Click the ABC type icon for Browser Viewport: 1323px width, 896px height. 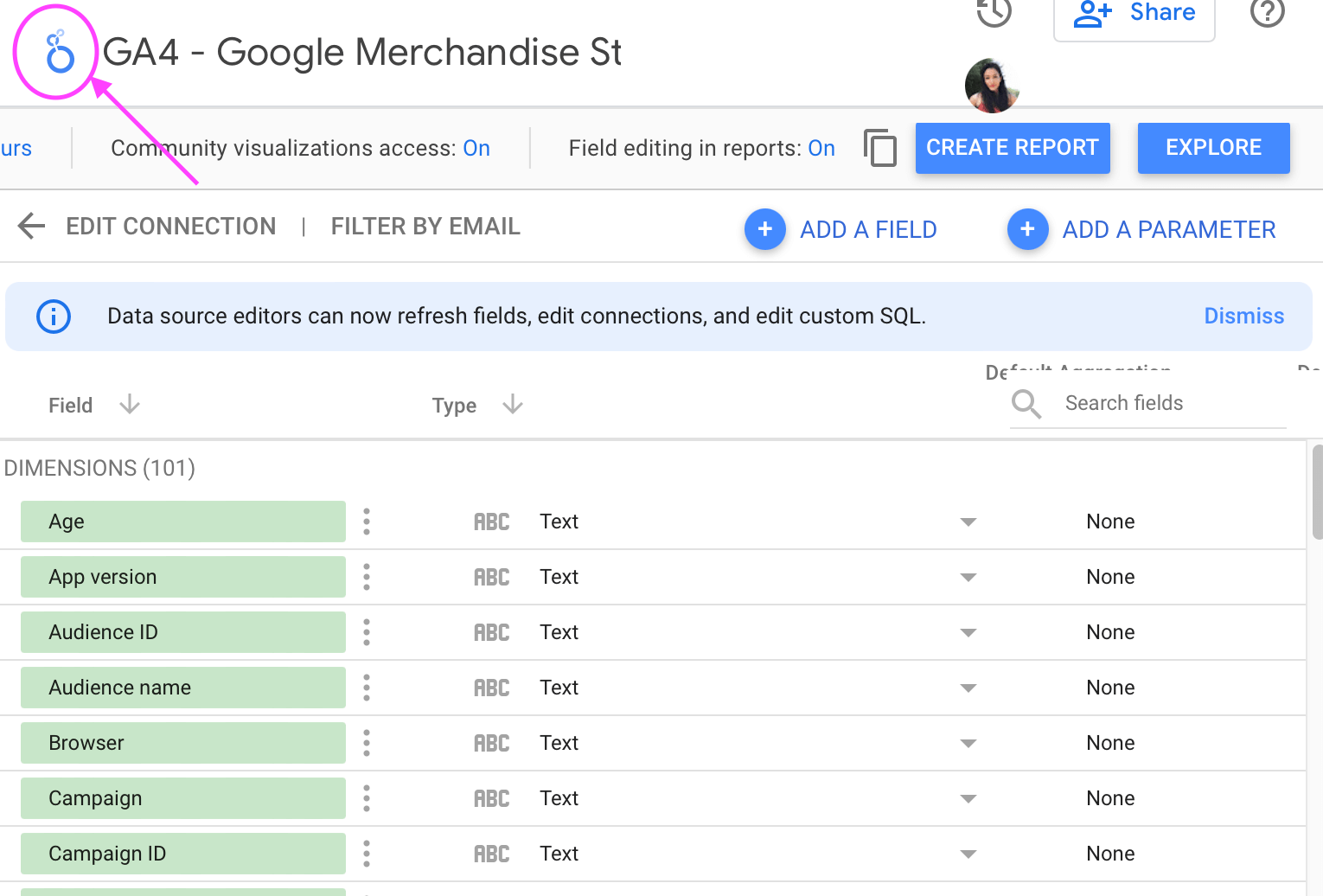(492, 743)
